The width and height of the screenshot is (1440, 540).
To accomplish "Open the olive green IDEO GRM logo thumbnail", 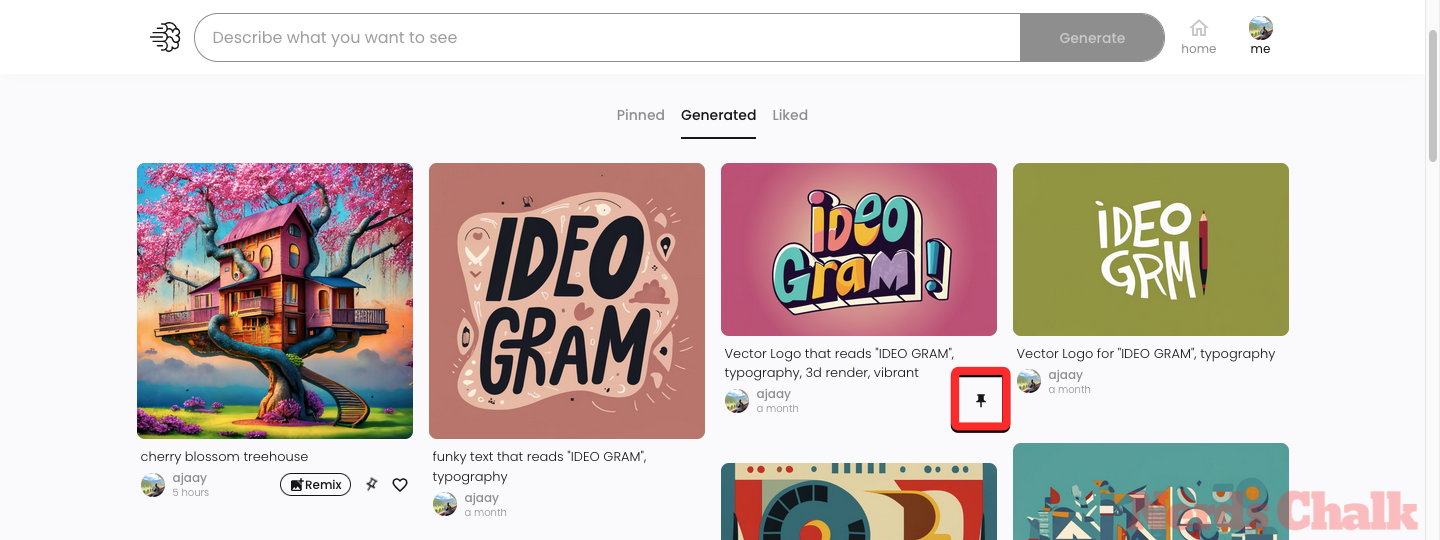I will (1151, 249).
